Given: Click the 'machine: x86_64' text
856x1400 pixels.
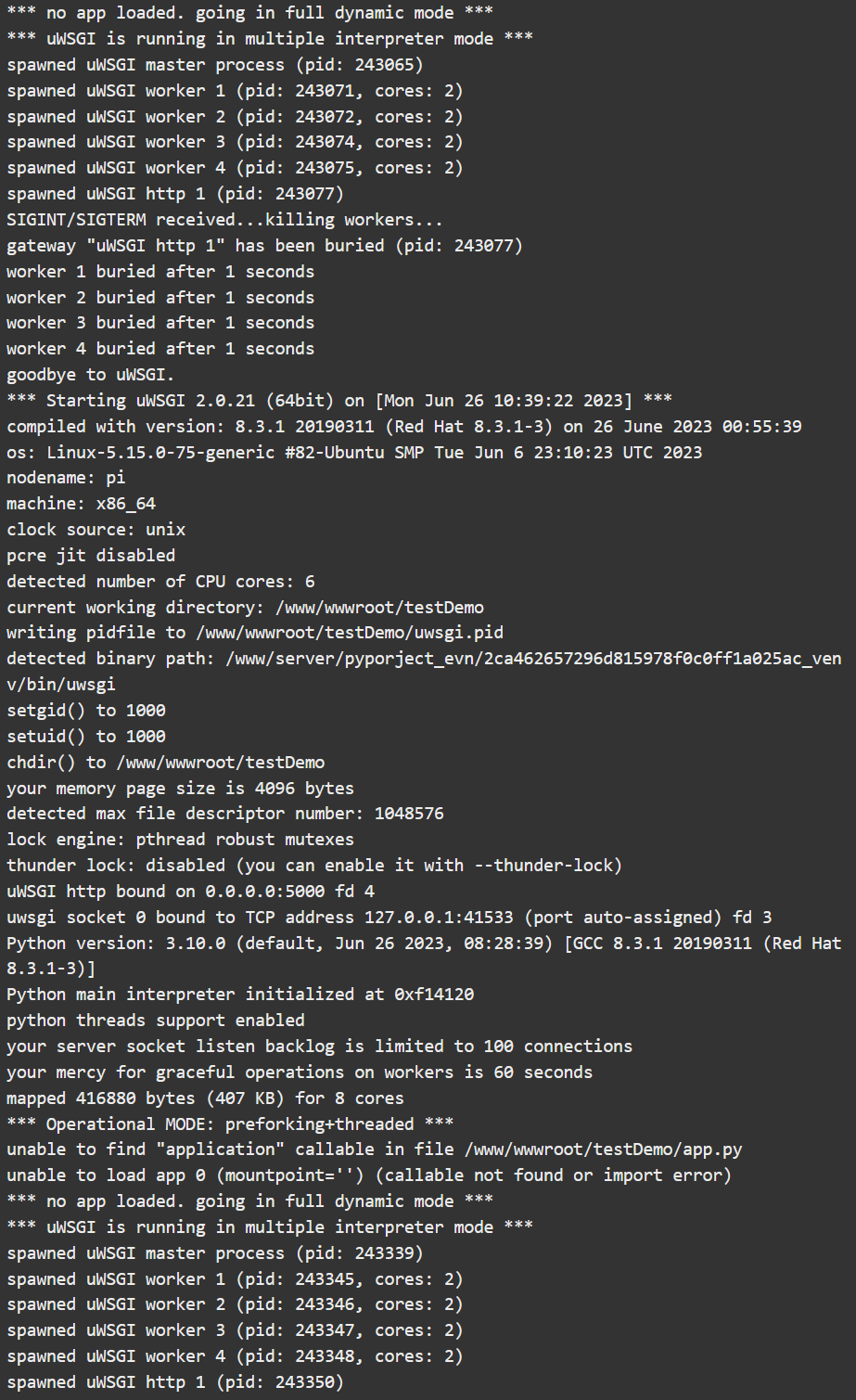Looking at the screenshot, I should click(x=81, y=504).
